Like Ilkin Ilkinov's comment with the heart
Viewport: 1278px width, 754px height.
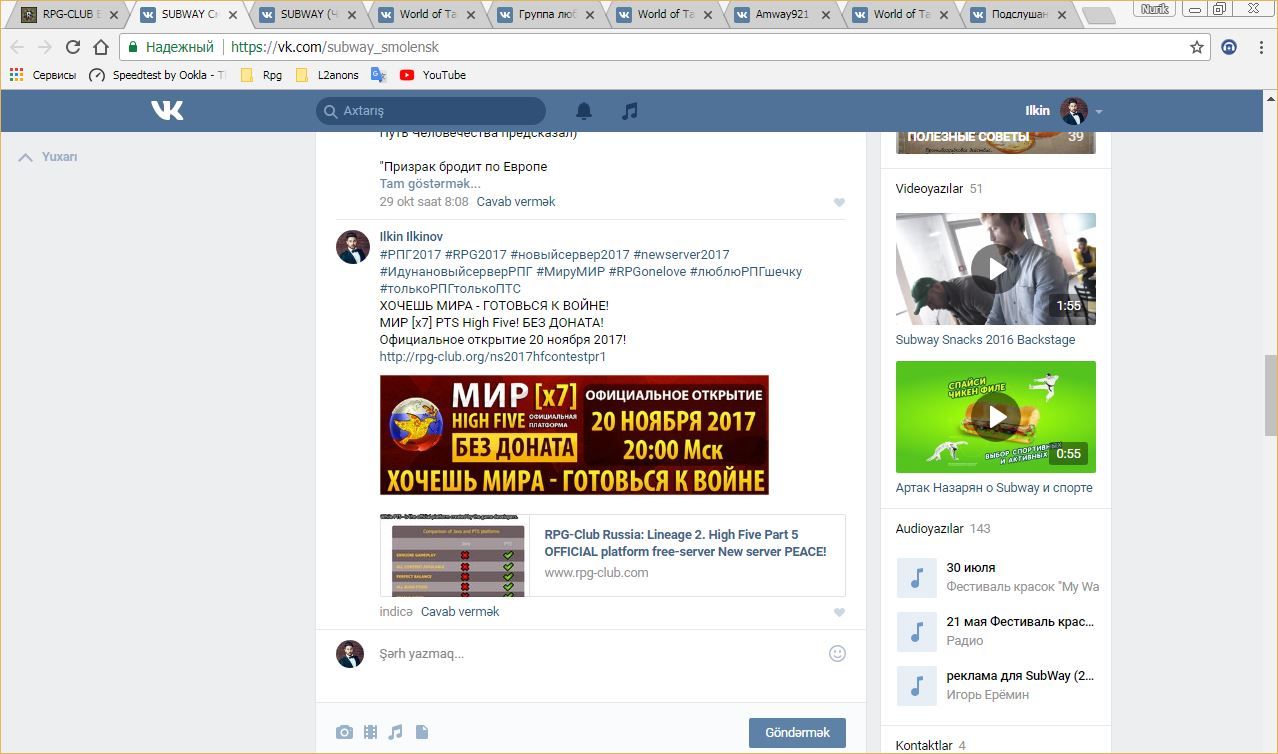(839, 612)
